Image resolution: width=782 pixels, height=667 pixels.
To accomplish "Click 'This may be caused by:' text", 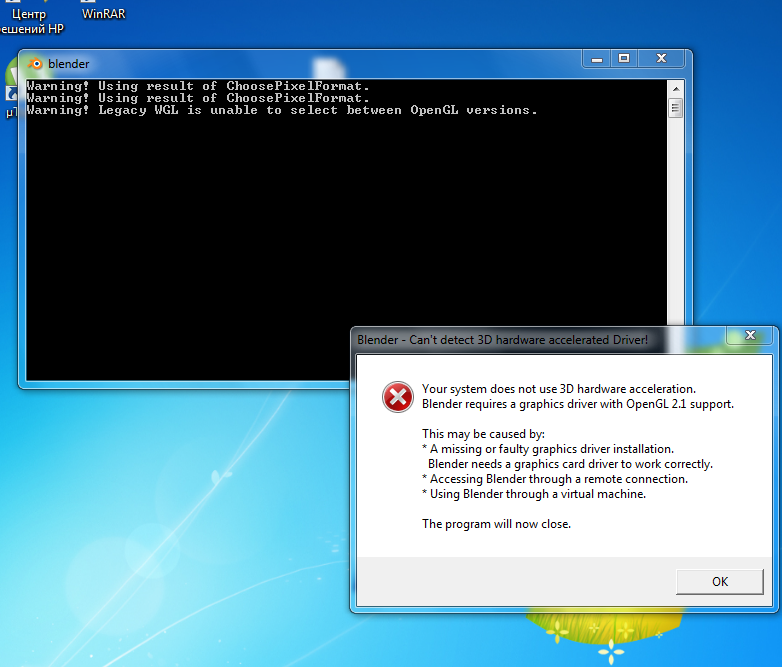I will point(483,434).
